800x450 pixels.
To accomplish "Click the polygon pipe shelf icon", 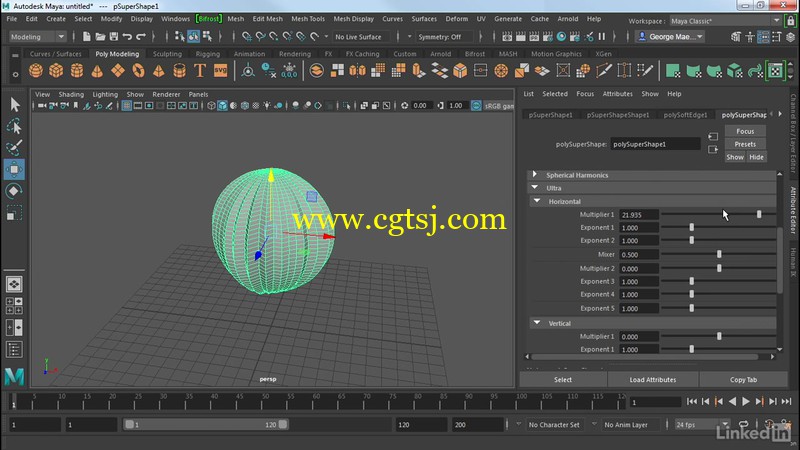I will [179, 70].
